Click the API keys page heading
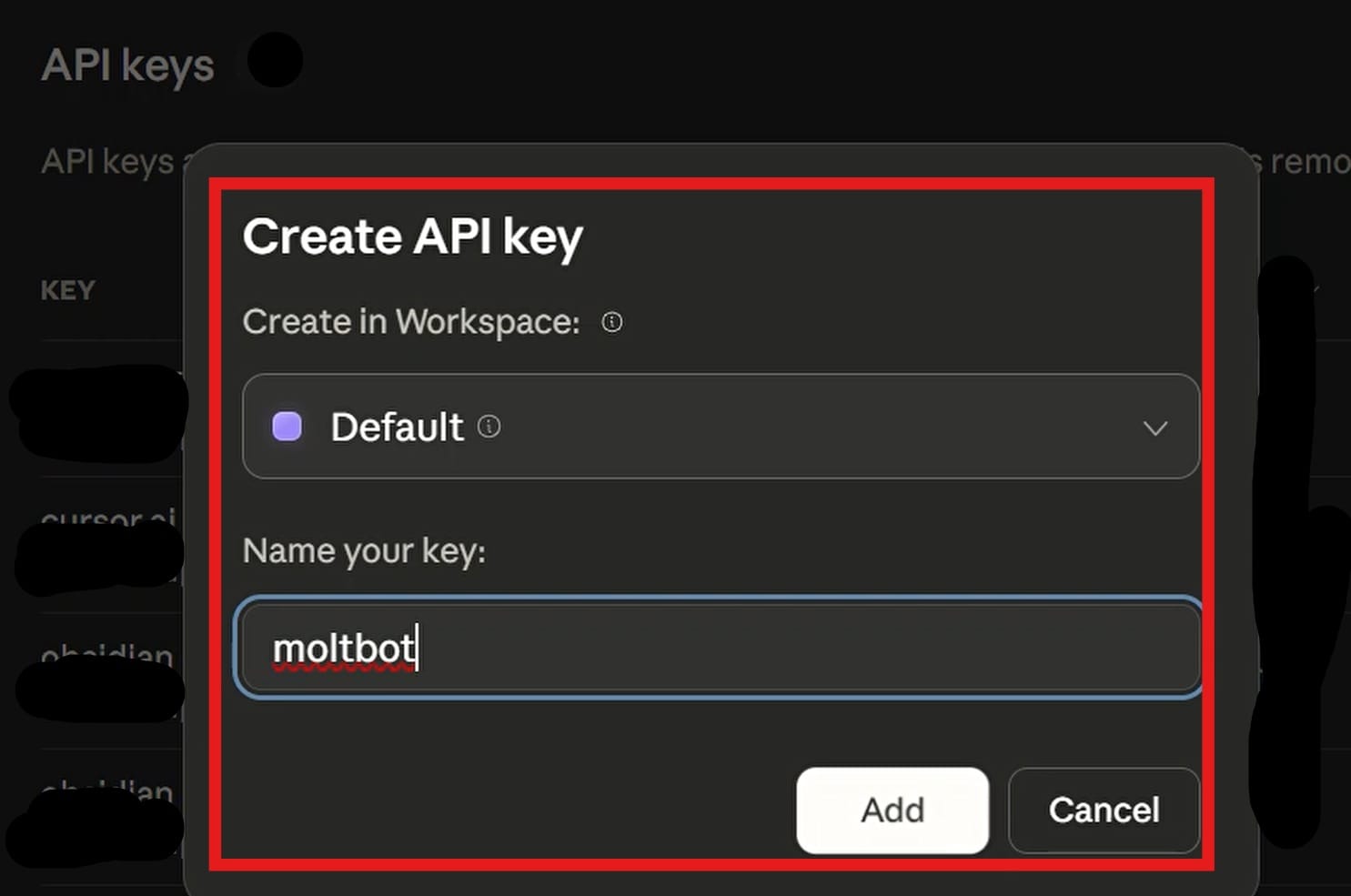1351x896 pixels. (128, 65)
